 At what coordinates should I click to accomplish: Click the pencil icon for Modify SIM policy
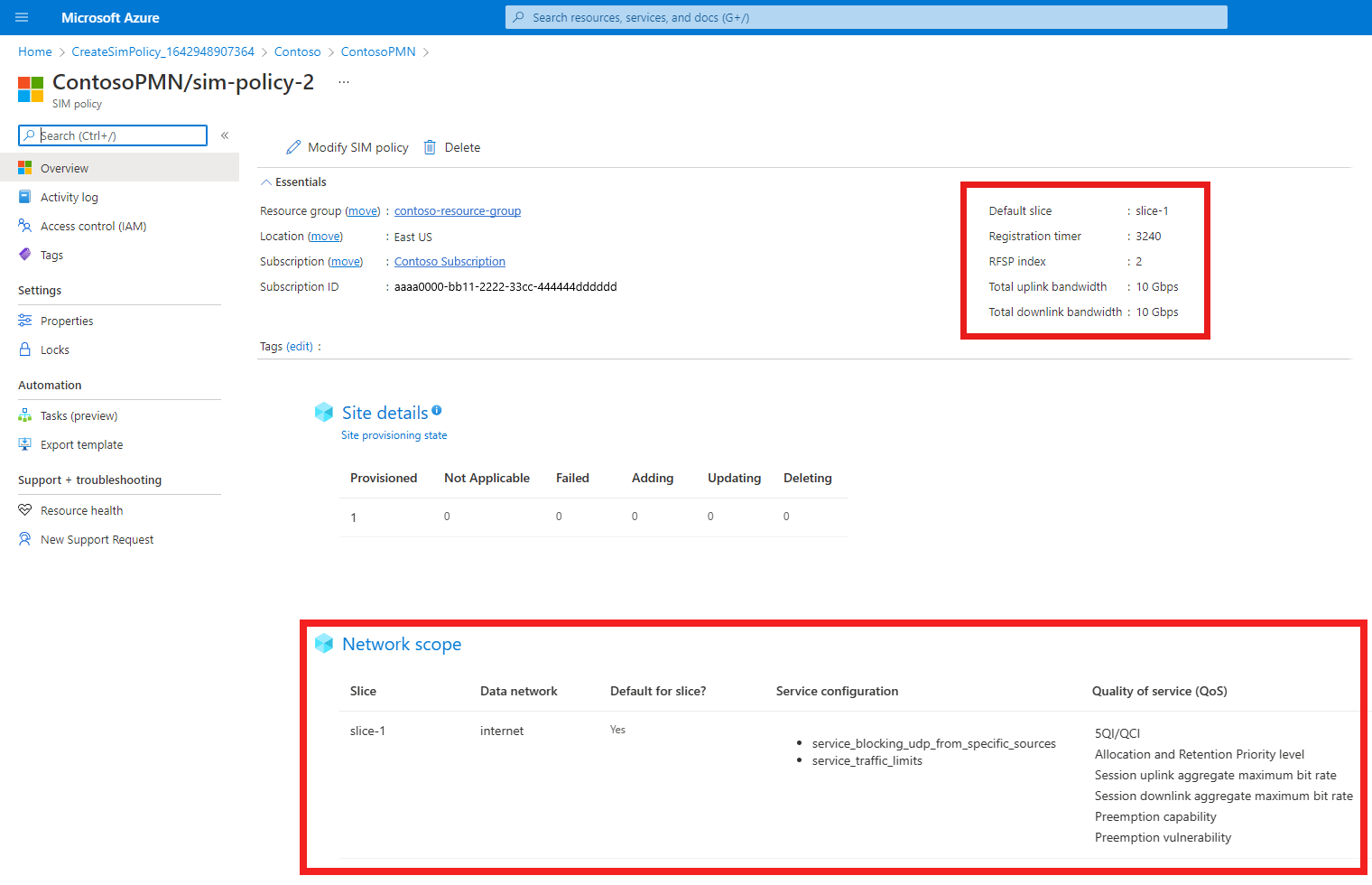(x=293, y=147)
